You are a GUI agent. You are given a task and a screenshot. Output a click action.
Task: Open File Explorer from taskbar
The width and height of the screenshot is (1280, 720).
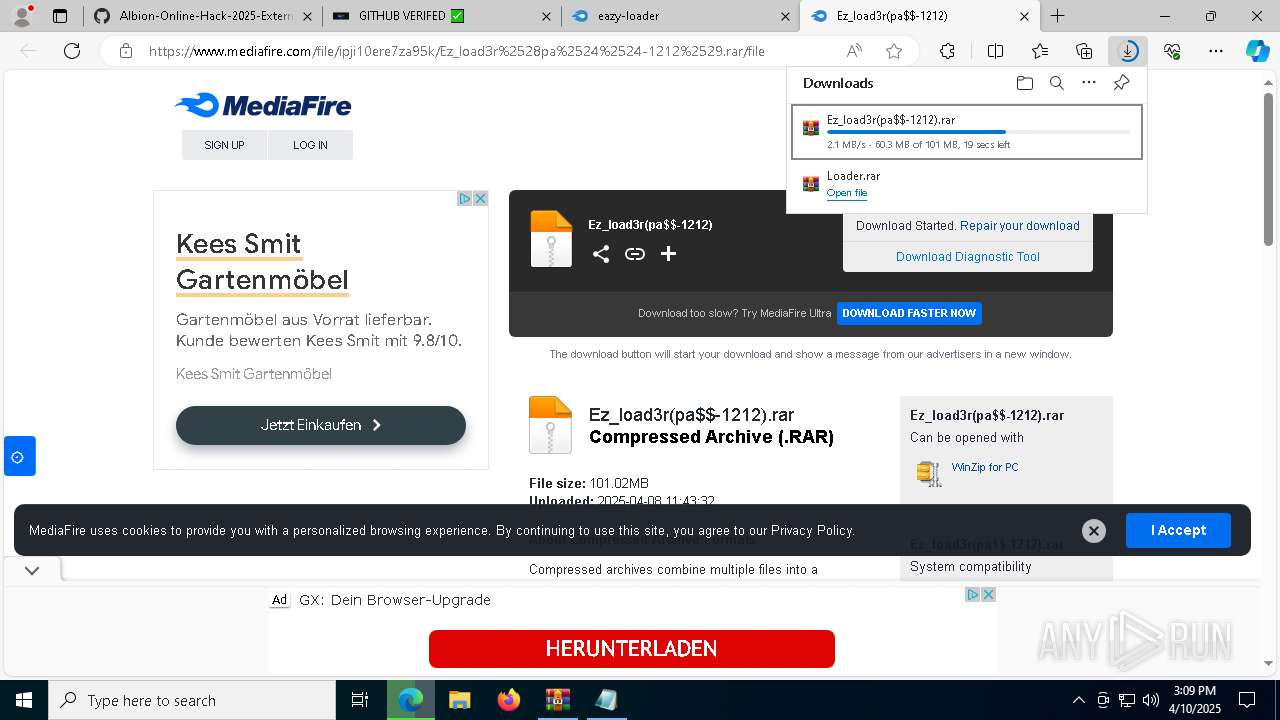(x=459, y=700)
